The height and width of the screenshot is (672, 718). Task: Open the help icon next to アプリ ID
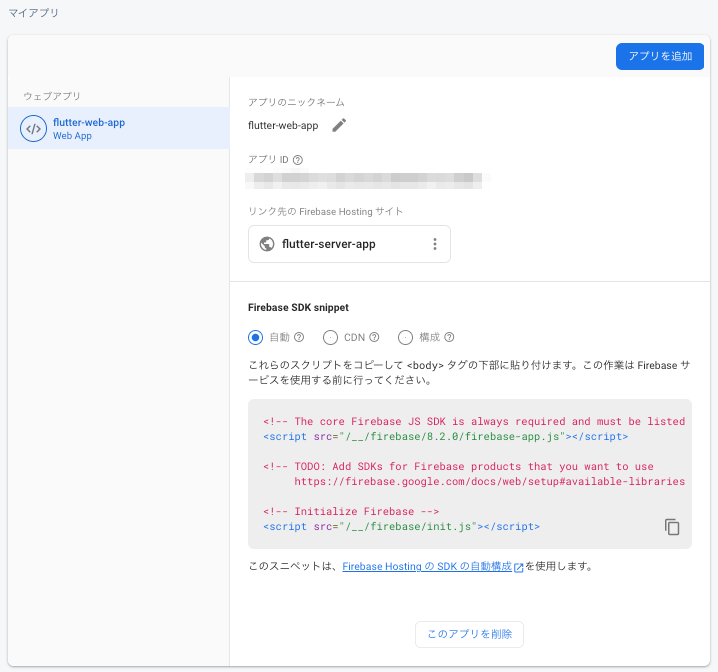[298, 160]
